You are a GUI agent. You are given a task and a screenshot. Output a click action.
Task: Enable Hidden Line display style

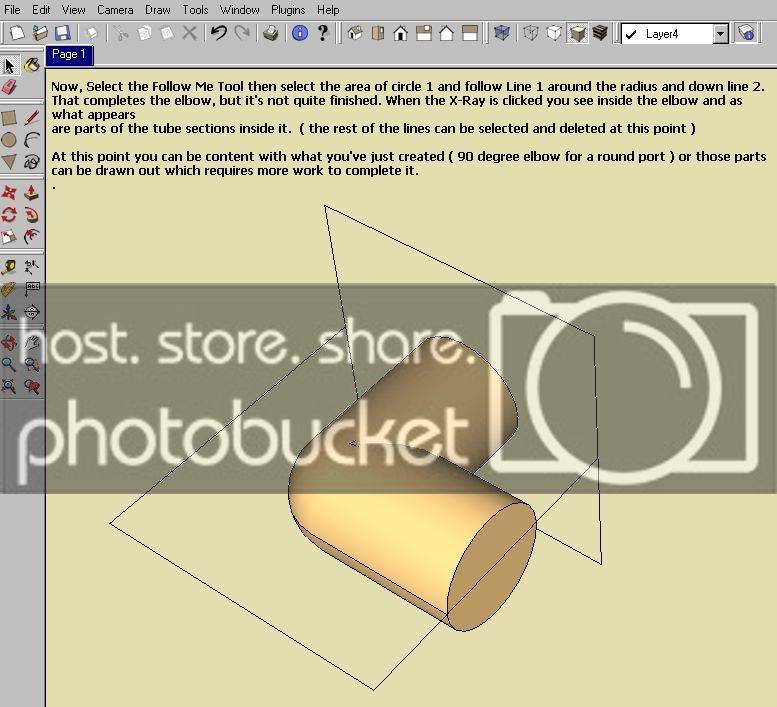coord(554,33)
